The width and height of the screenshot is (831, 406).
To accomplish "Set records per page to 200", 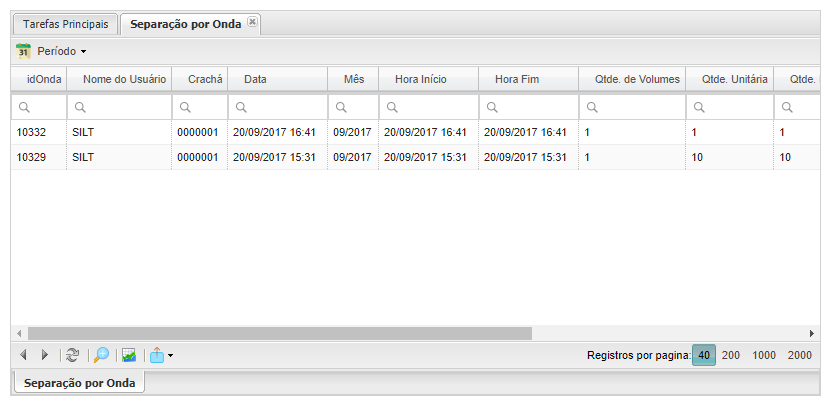I will (x=731, y=355).
